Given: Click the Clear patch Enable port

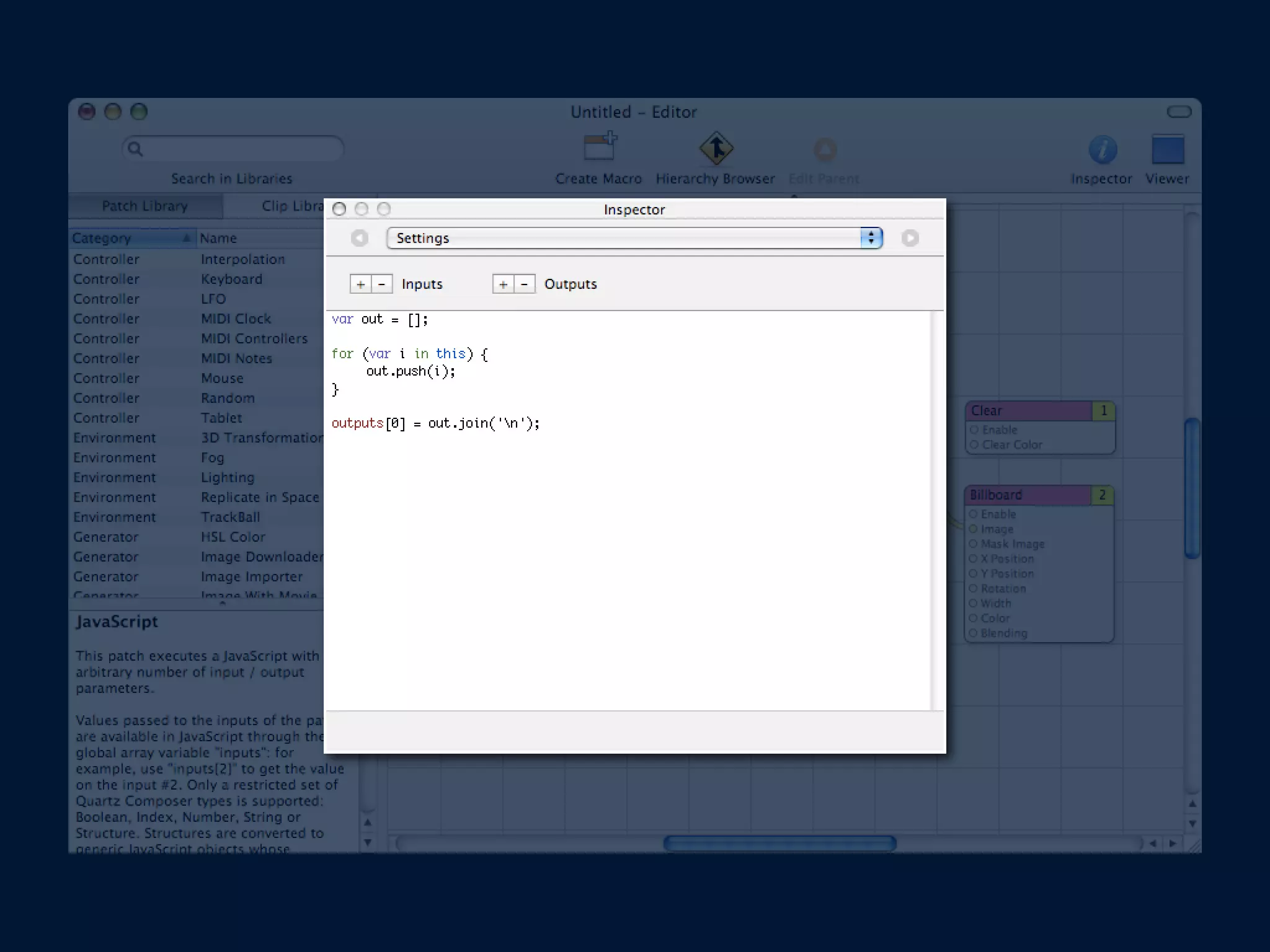Looking at the screenshot, I should [x=974, y=430].
